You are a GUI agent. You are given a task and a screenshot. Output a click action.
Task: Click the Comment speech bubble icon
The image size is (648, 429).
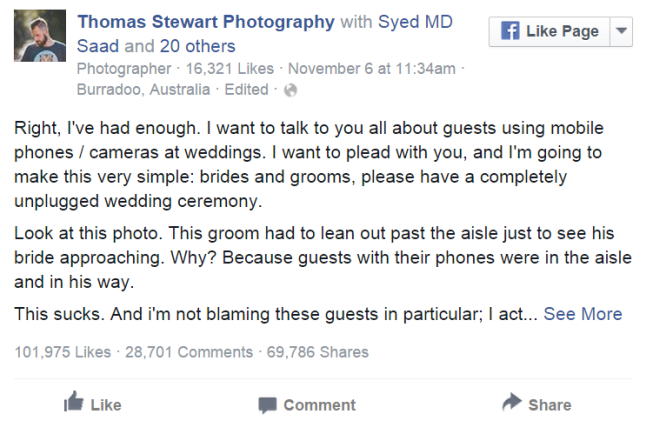pyautogui.click(x=267, y=405)
